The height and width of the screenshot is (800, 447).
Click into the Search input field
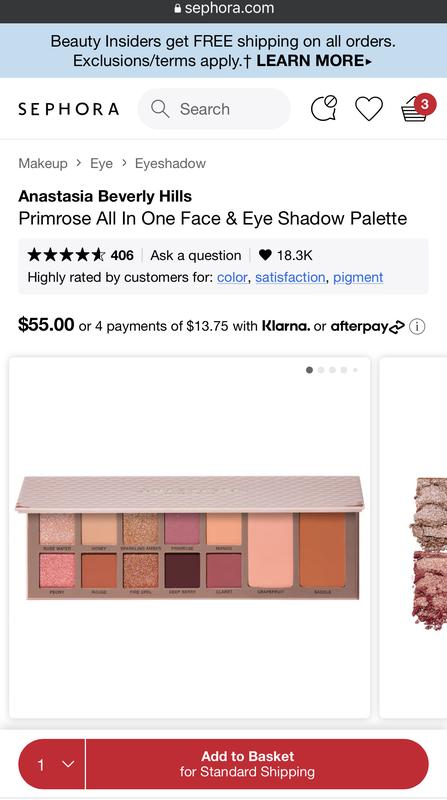[214, 109]
